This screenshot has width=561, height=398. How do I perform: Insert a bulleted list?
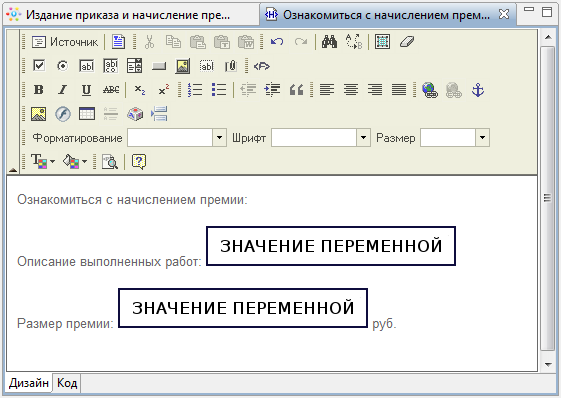219,90
